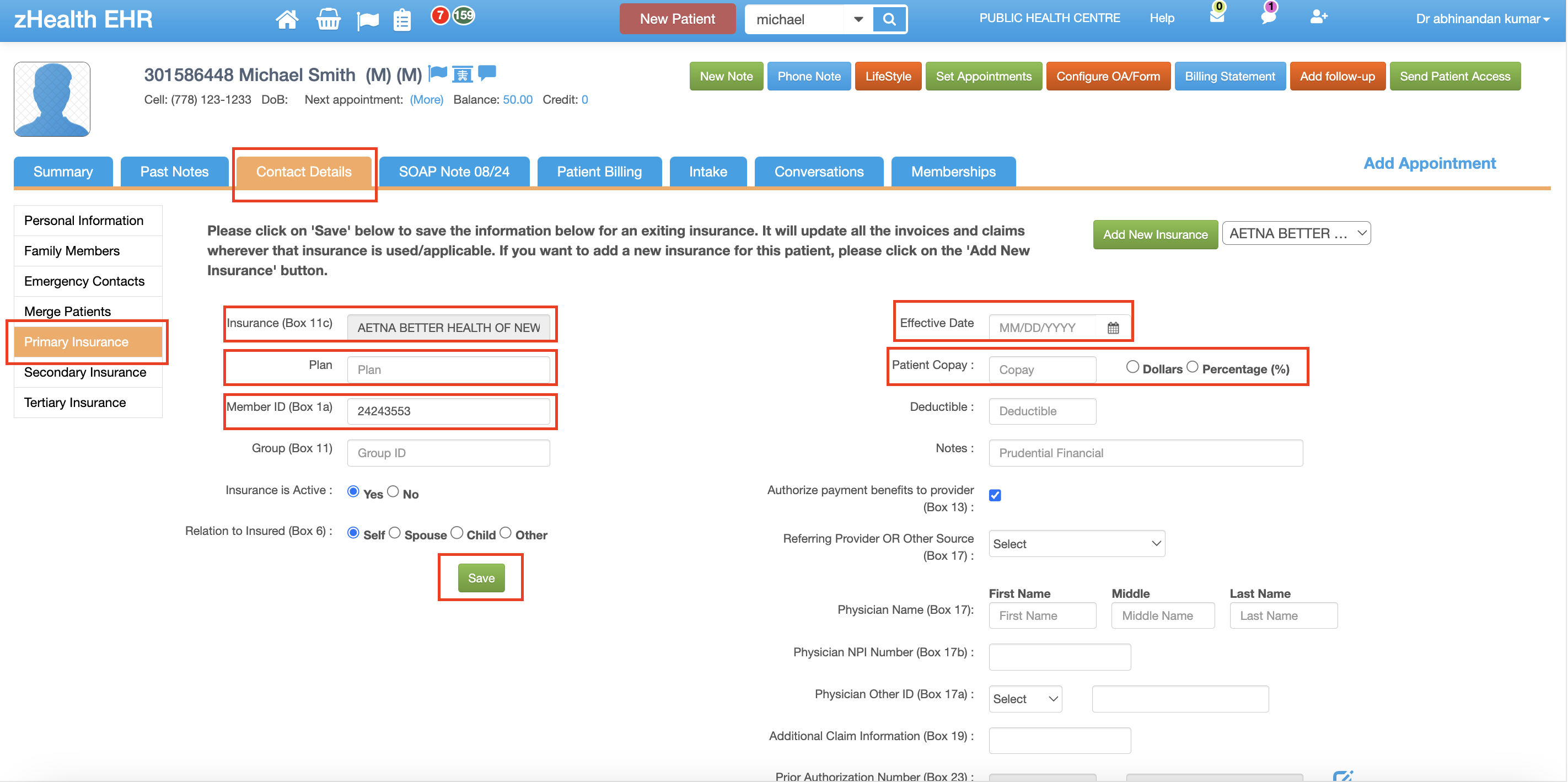Click the Set Appointments button
The width and height of the screenshot is (1568, 782).
[984, 76]
